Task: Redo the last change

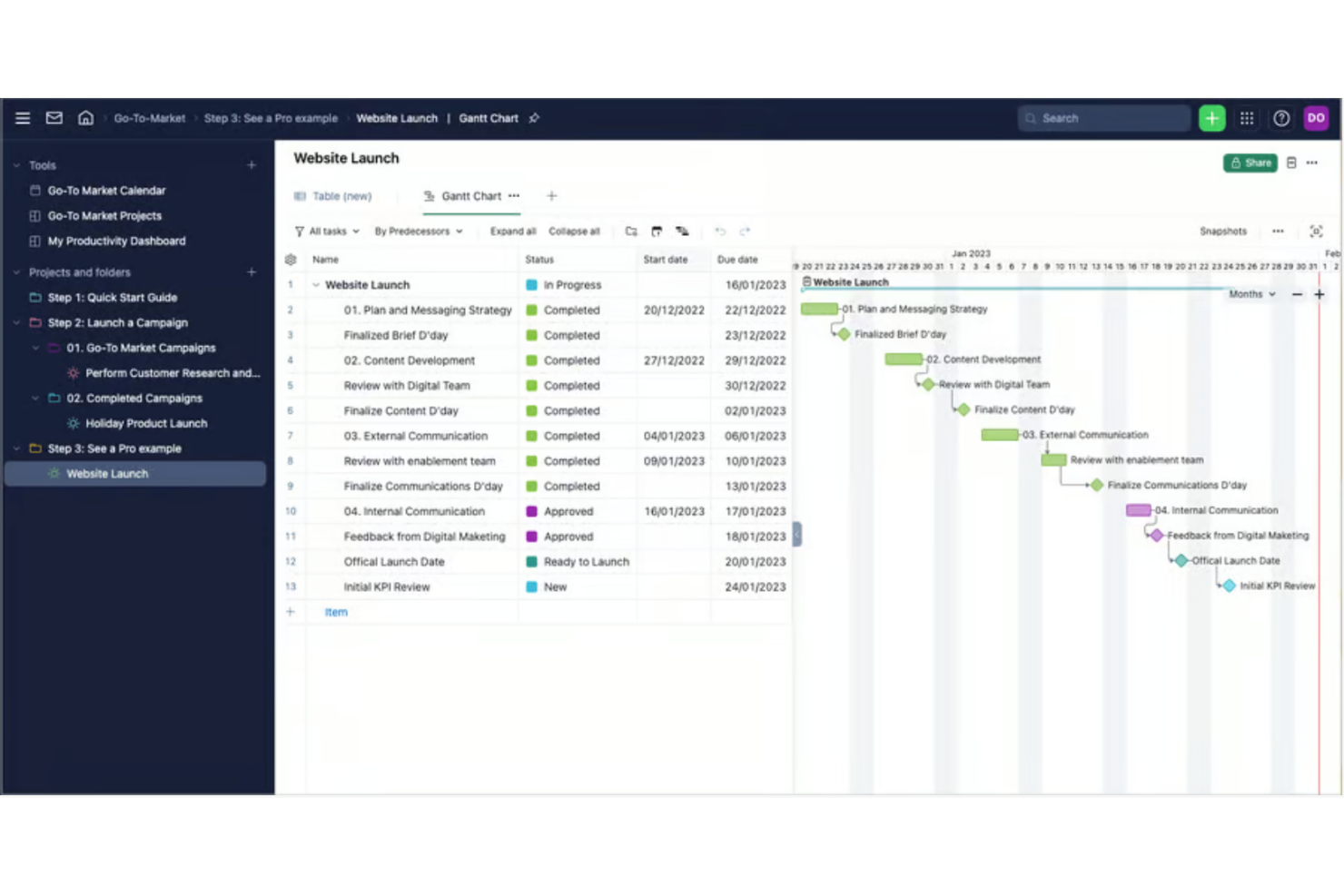Action: [745, 231]
